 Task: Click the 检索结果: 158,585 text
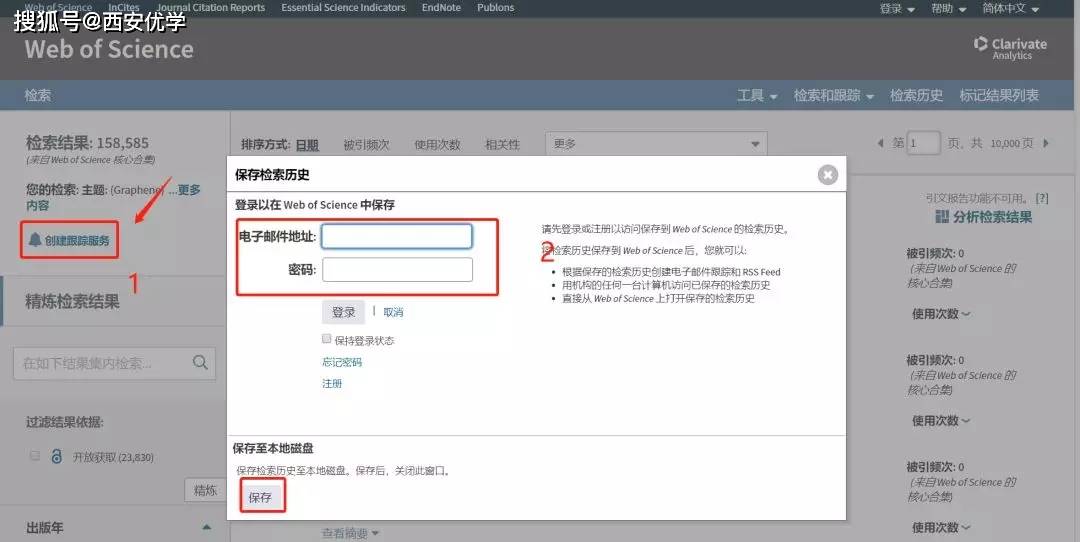87,143
